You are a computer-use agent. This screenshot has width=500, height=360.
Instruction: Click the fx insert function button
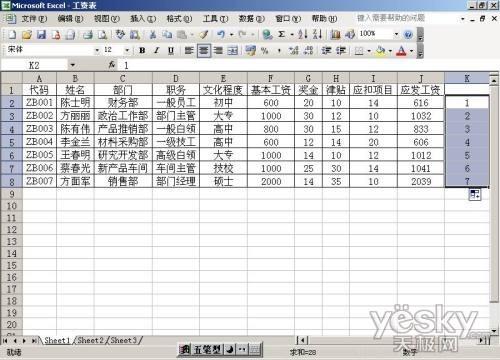tap(112, 65)
